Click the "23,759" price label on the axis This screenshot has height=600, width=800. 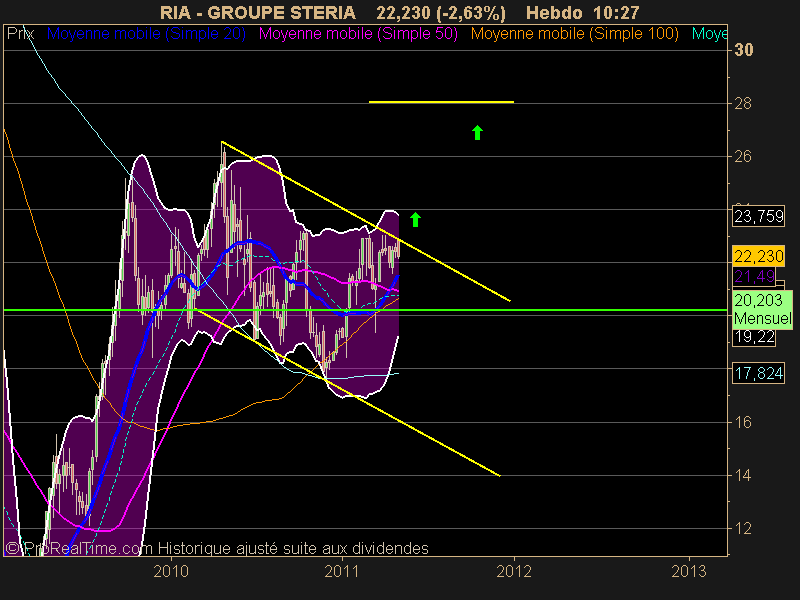(759, 216)
